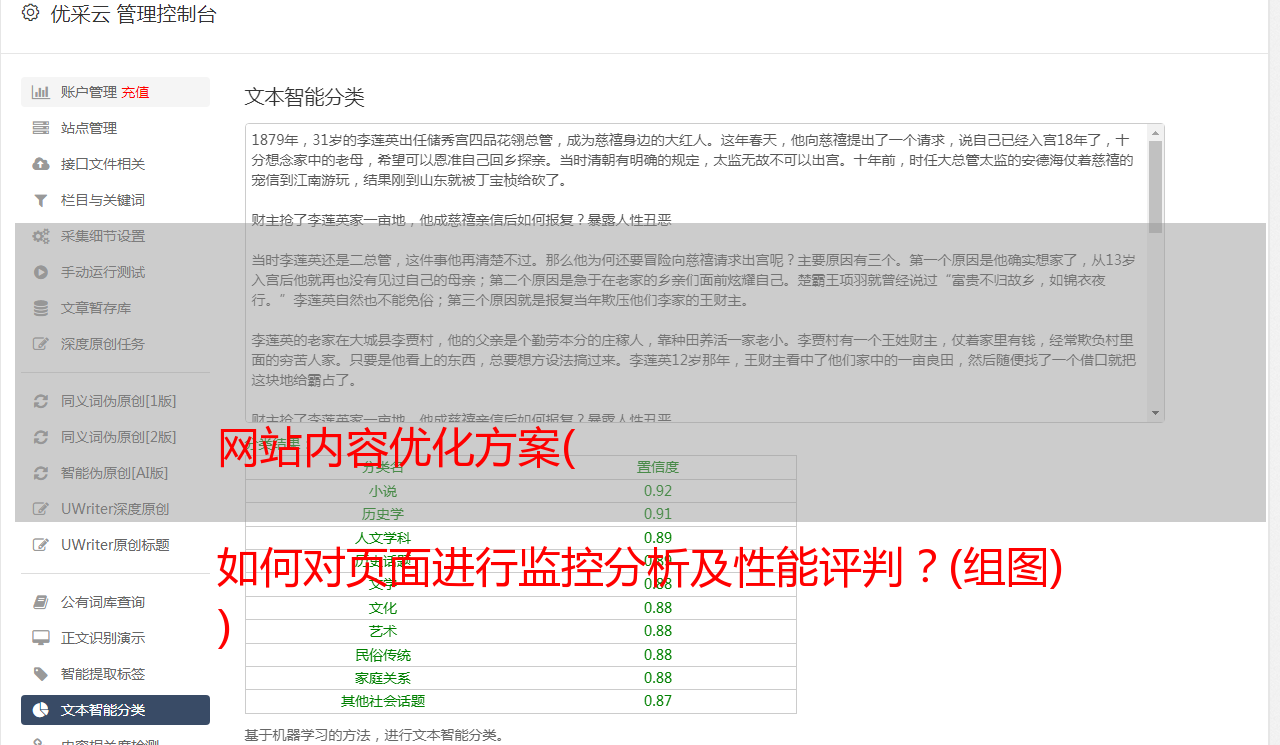
Task: Click the monitor icon for 正文识别演示
Action: (41, 638)
